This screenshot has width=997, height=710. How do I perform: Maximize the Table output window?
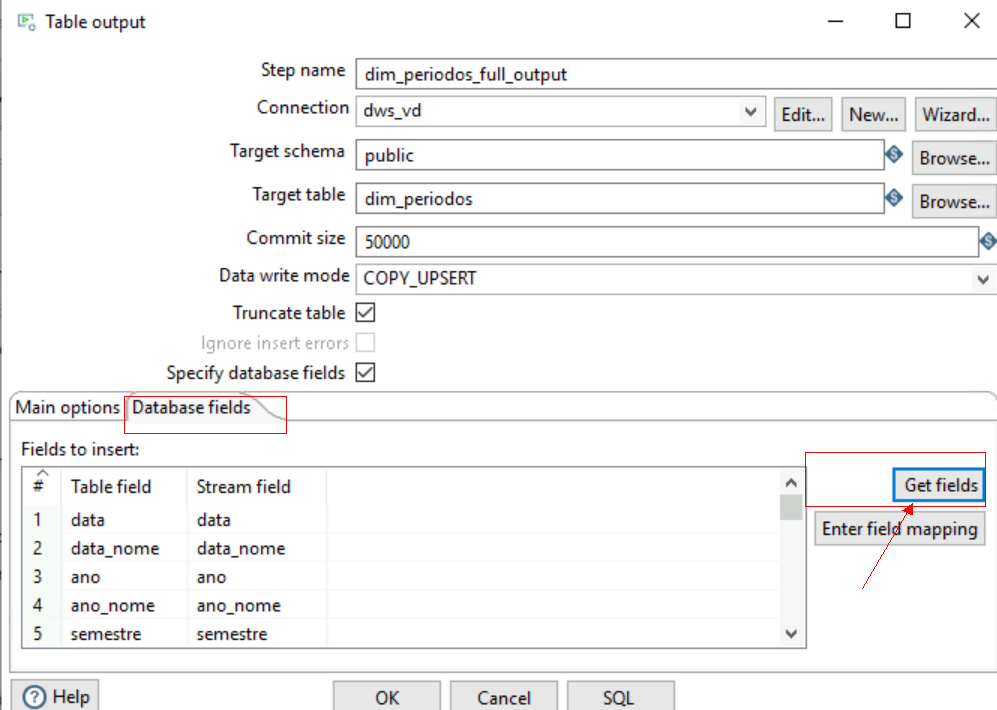(903, 21)
